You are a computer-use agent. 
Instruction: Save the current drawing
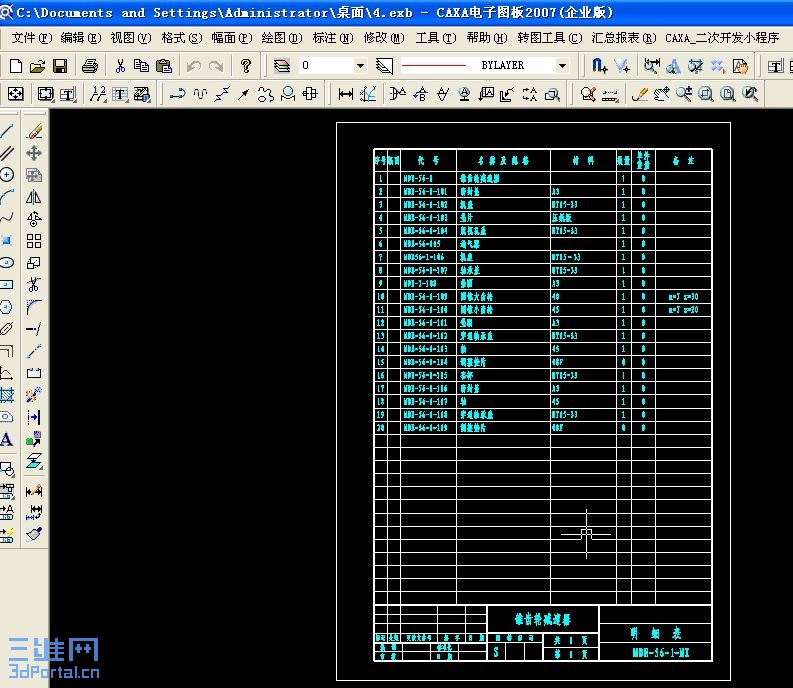pos(60,66)
